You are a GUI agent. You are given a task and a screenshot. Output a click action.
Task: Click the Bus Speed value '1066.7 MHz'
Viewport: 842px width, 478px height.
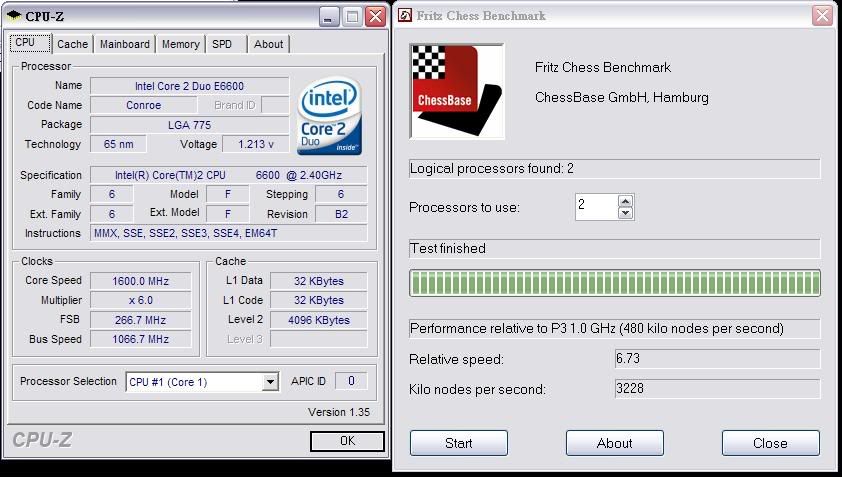tap(141, 339)
